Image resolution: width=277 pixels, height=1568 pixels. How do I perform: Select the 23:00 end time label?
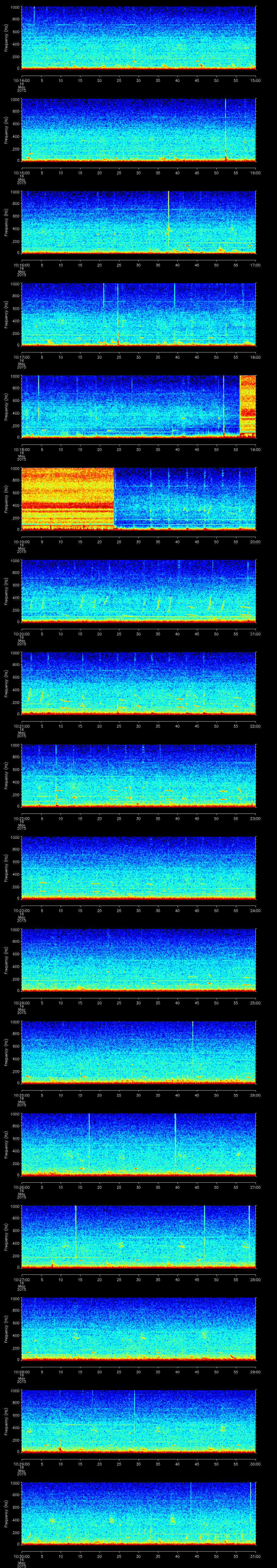click(255, 818)
